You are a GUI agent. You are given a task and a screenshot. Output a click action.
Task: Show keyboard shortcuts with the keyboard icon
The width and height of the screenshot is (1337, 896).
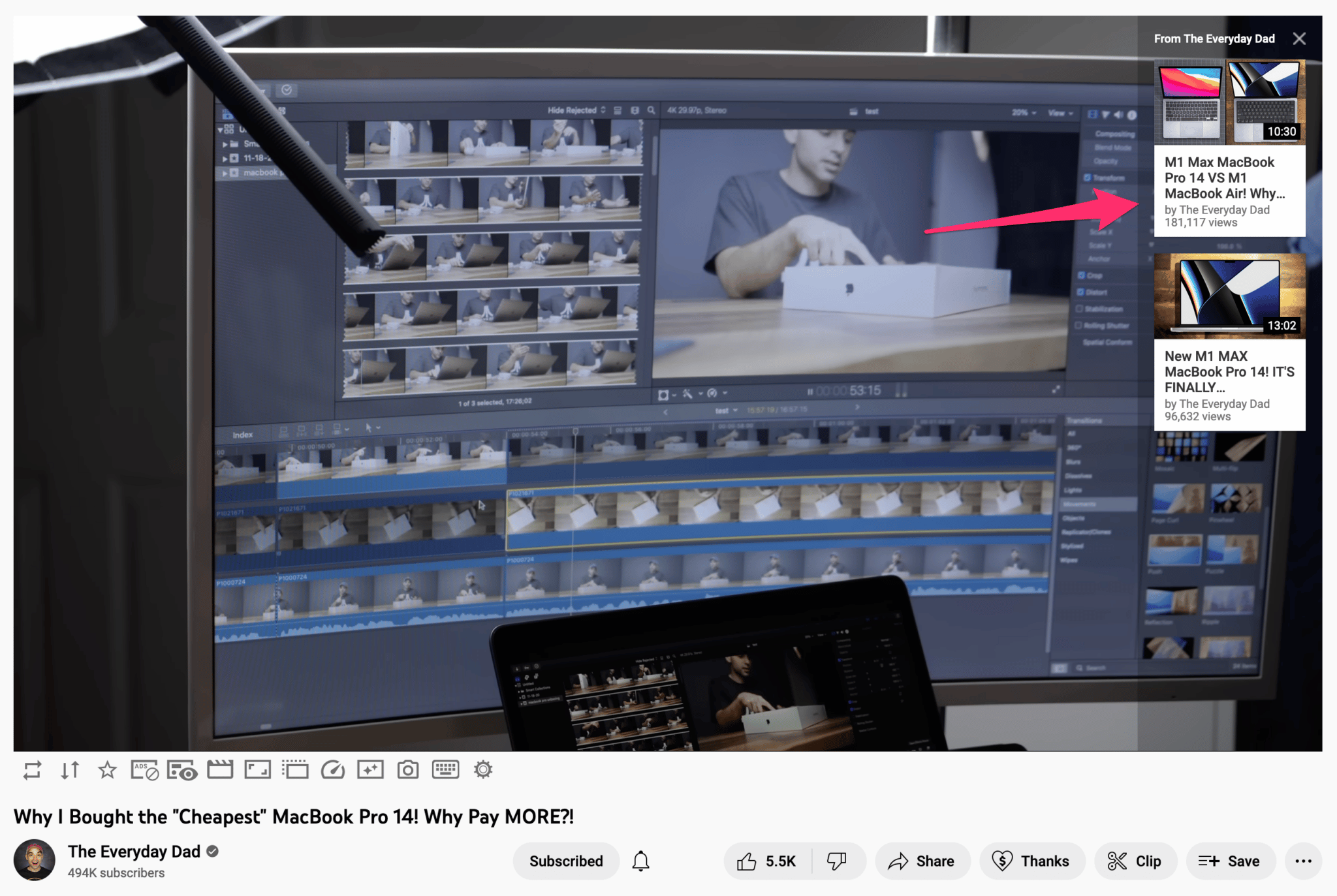445,770
